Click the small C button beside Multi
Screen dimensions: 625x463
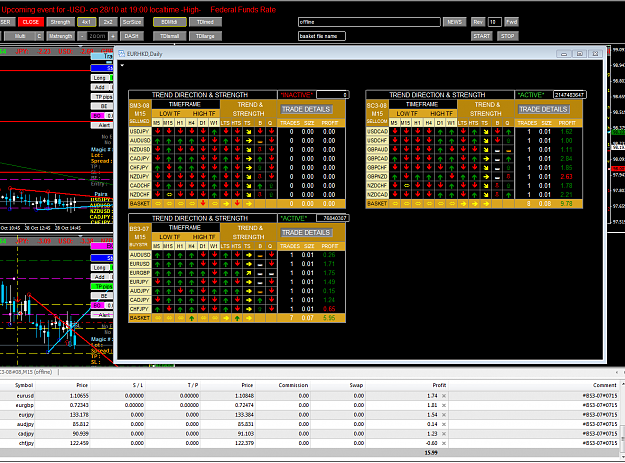[x=39, y=36]
